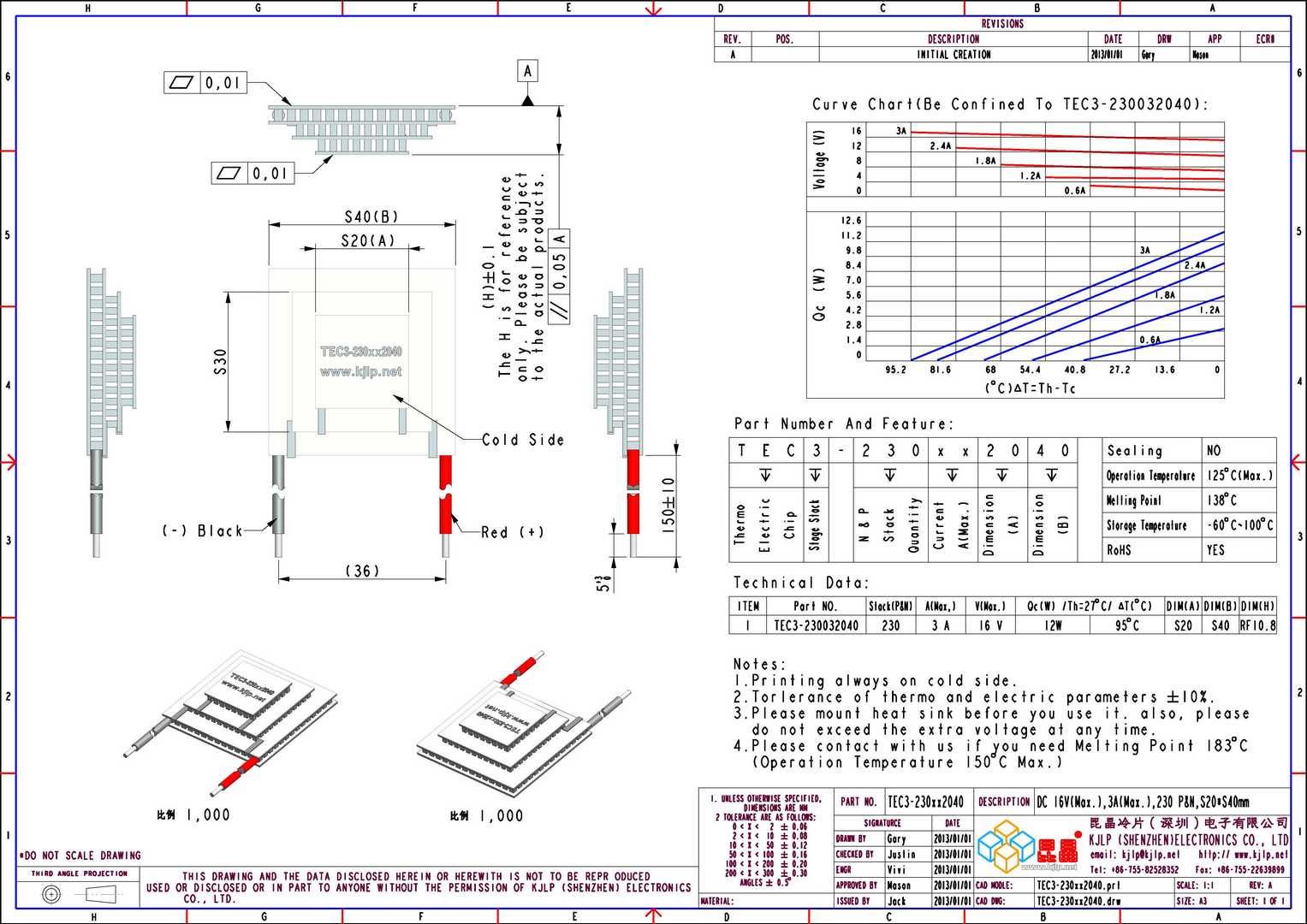Click the 'RoHS' row label

coord(1119,550)
